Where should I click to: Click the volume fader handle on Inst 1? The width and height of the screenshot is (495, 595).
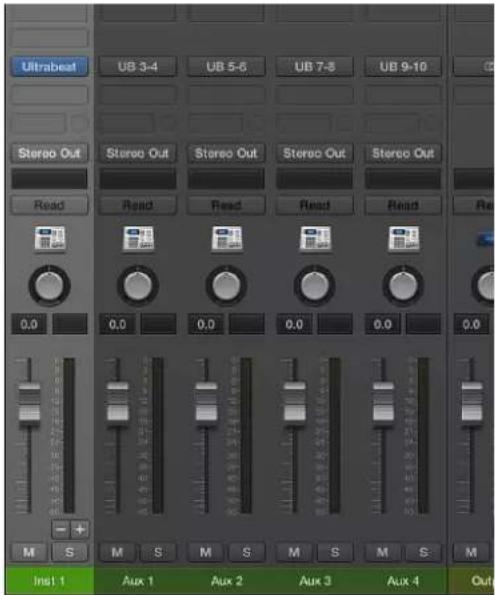(29, 402)
